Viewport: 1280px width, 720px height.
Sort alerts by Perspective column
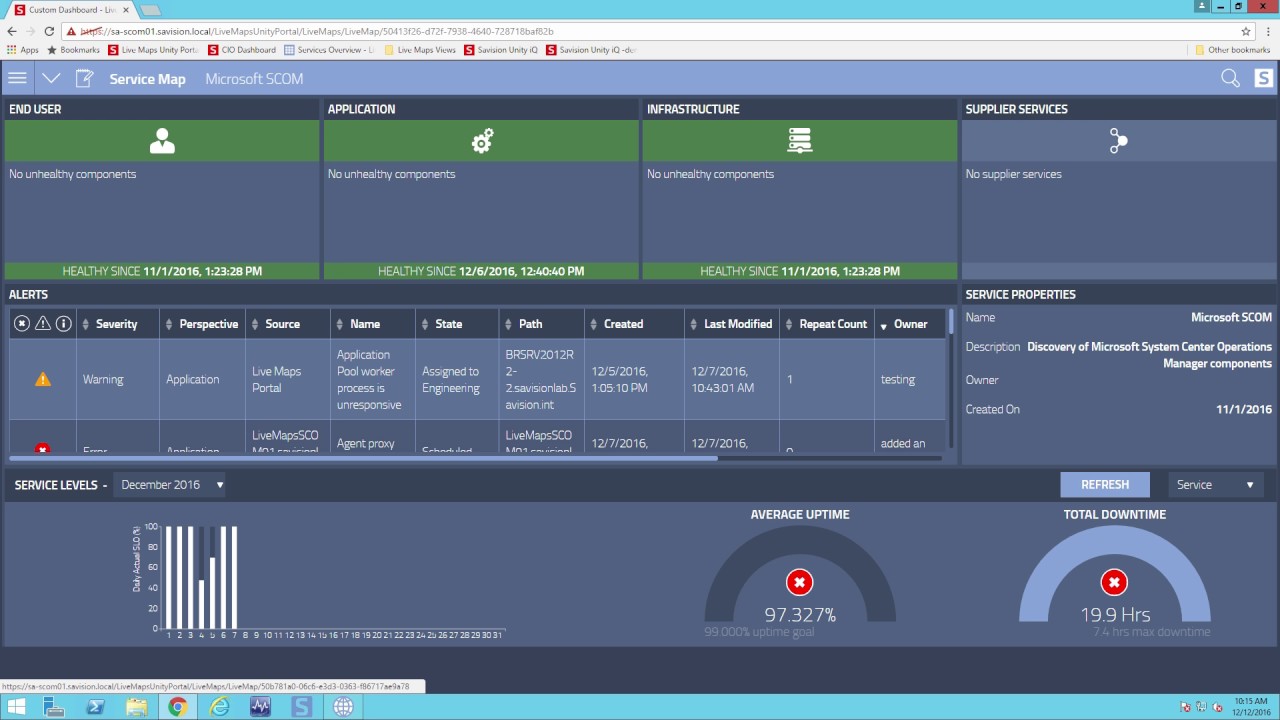click(203, 324)
